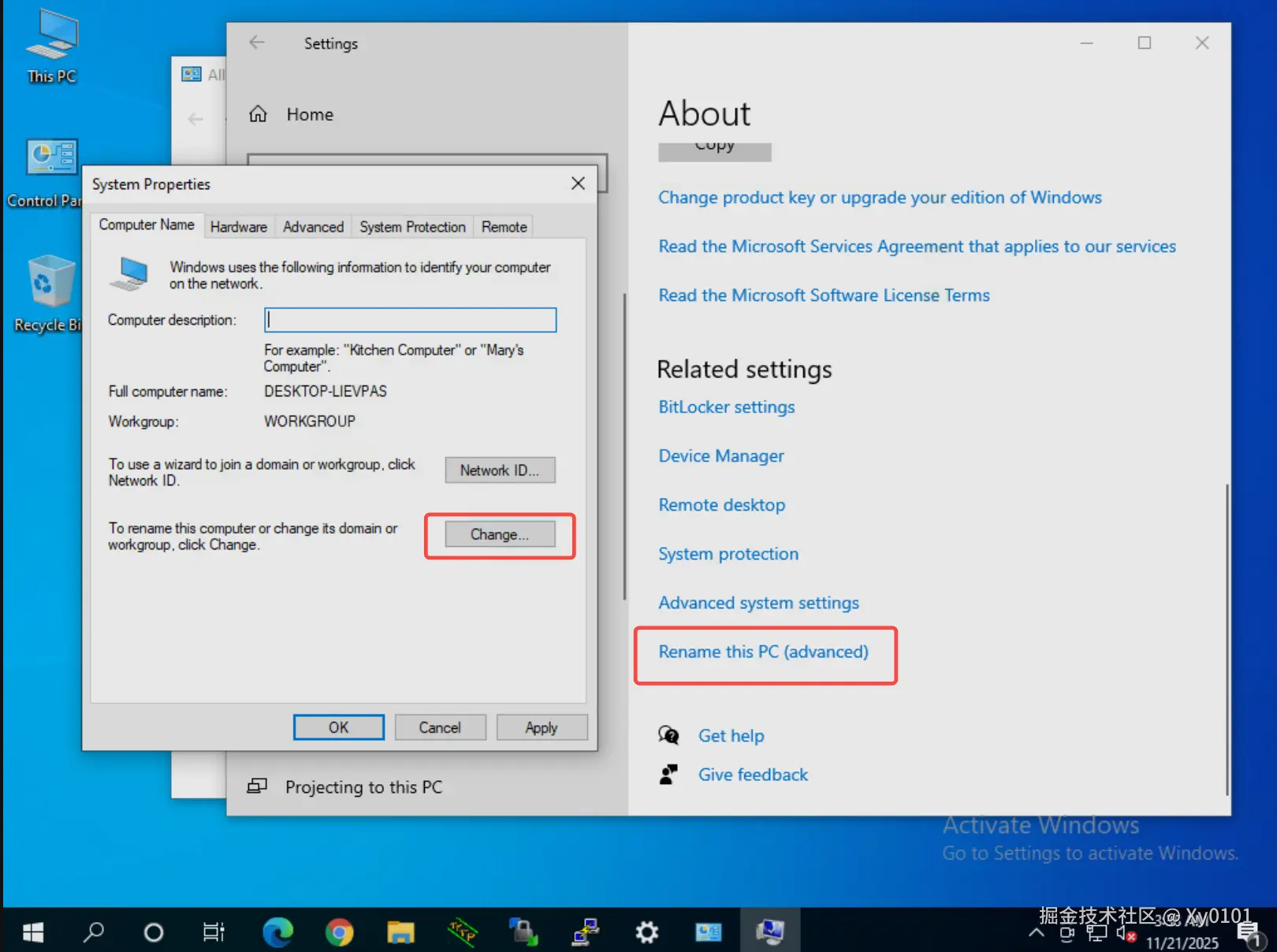Switch to the Control Panel taskbar window
Screen dimensions: 1277x952
point(708,933)
